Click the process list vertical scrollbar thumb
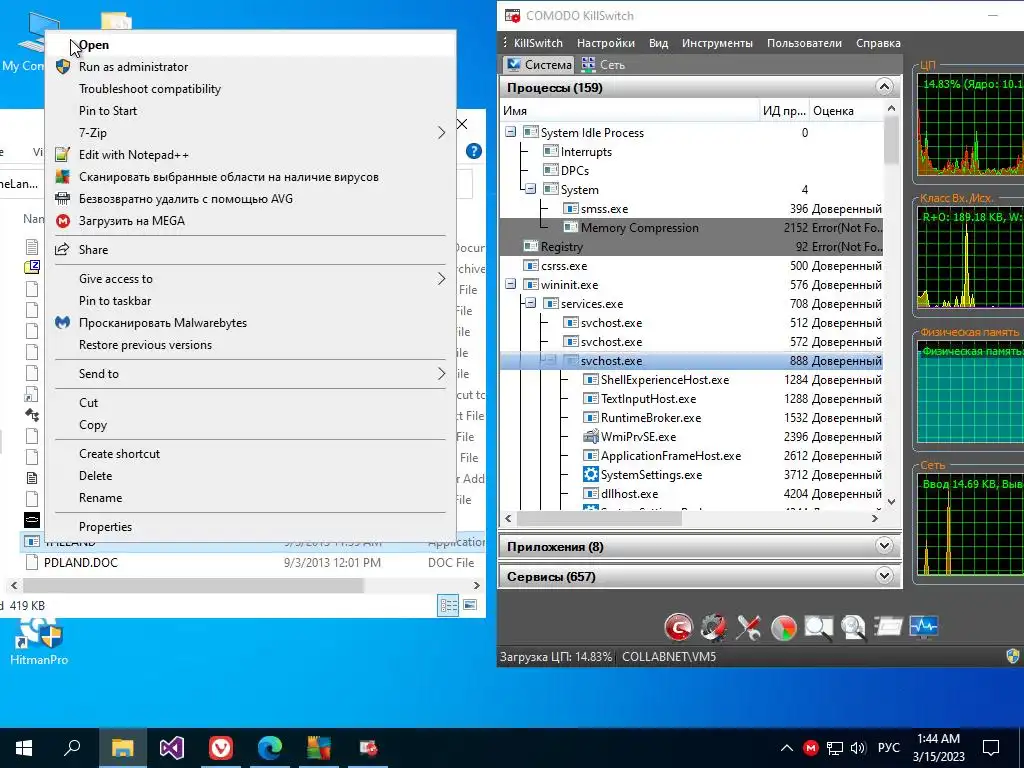This screenshot has height=768, width=1024. tap(891, 141)
